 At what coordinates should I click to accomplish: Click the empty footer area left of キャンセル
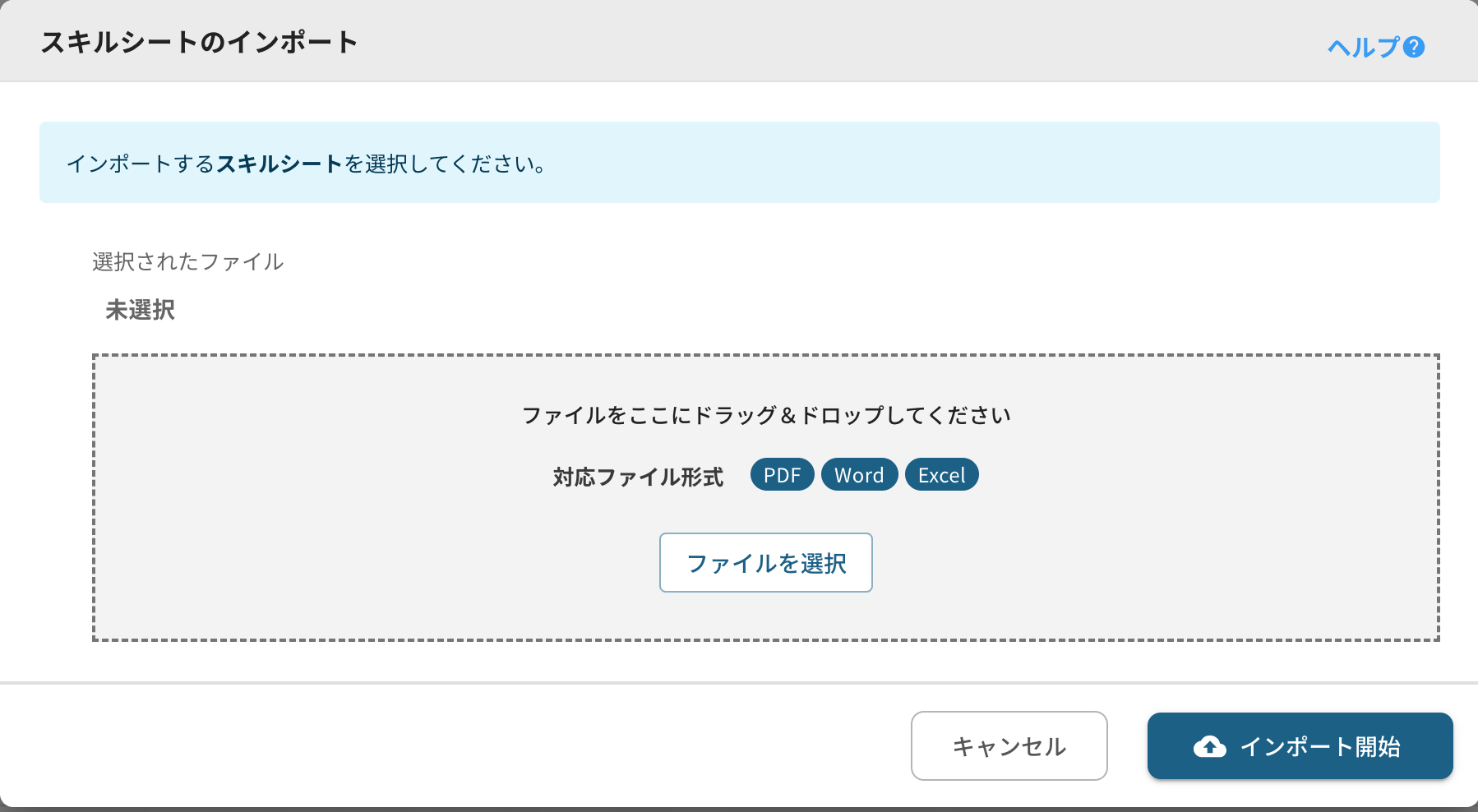pos(452,745)
